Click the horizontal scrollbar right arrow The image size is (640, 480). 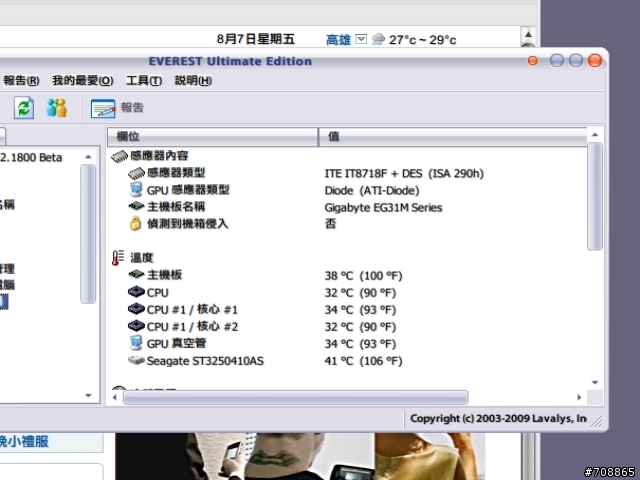[579, 397]
